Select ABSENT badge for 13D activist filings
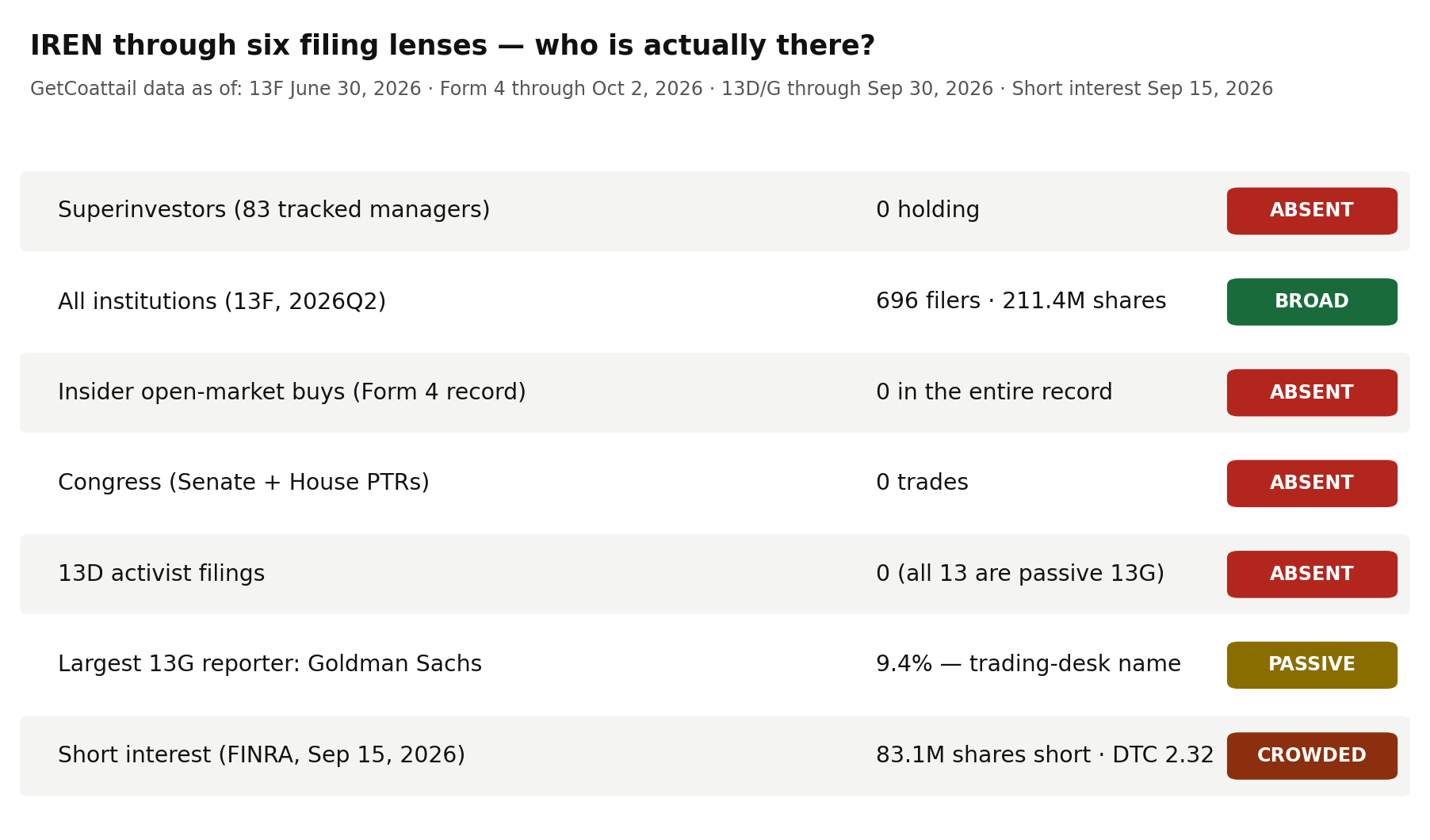The height and width of the screenshot is (840, 1430). 1312,575
